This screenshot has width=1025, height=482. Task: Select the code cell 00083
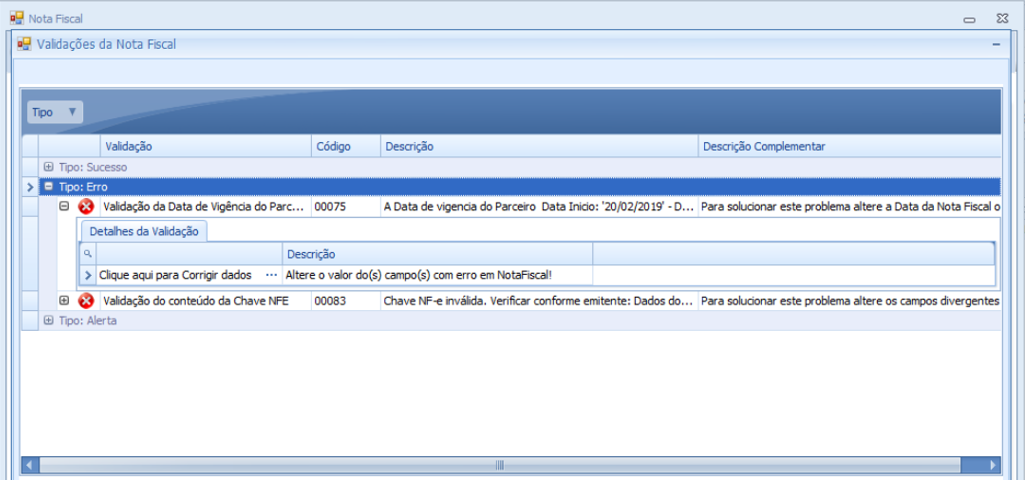(346, 301)
